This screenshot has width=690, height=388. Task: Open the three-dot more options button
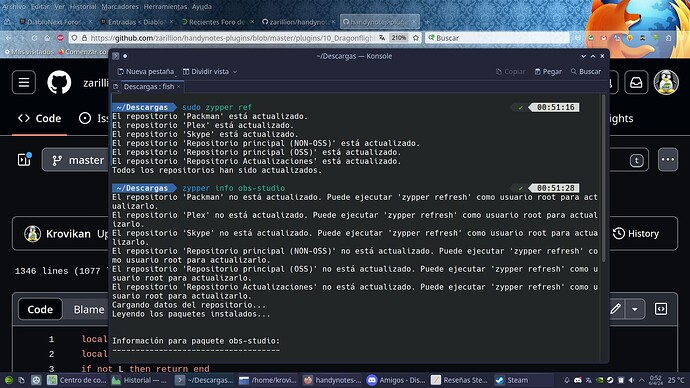tap(668, 160)
